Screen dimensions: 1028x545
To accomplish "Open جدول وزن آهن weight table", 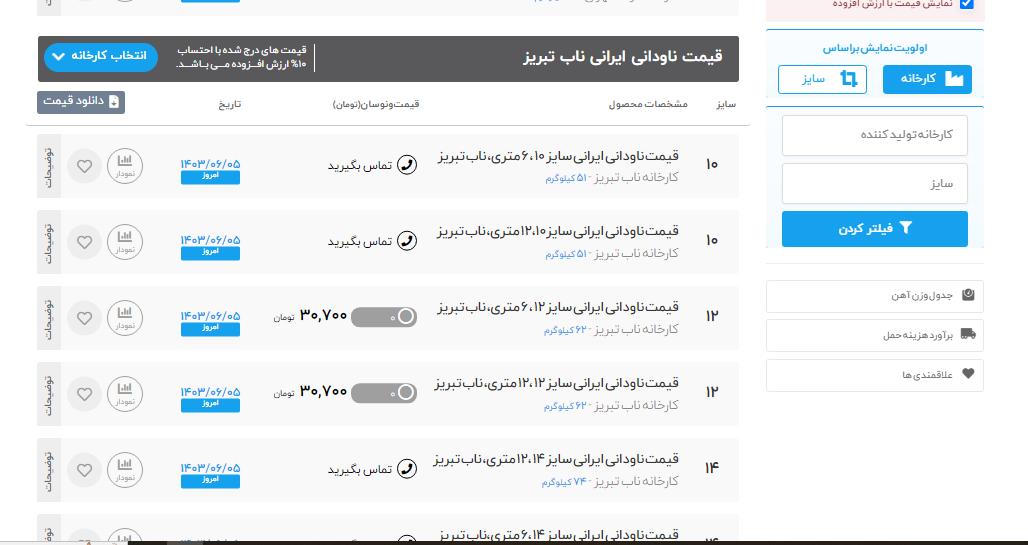I will point(875,296).
